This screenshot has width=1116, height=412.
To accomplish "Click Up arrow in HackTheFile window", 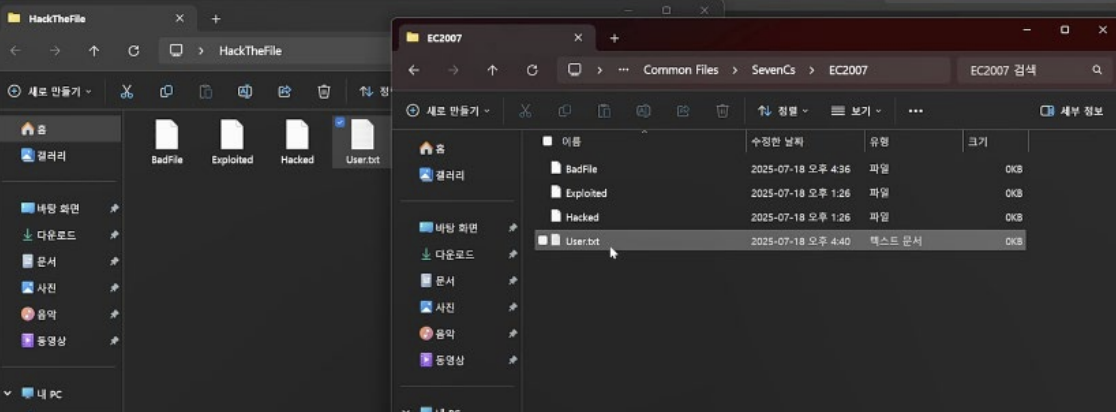I will click(94, 51).
